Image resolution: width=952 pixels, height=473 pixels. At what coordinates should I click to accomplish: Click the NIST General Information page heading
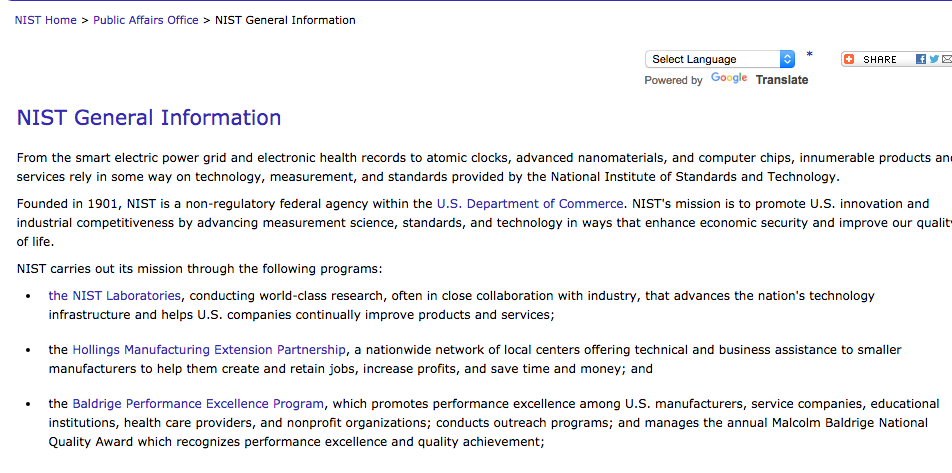coord(149,117)
